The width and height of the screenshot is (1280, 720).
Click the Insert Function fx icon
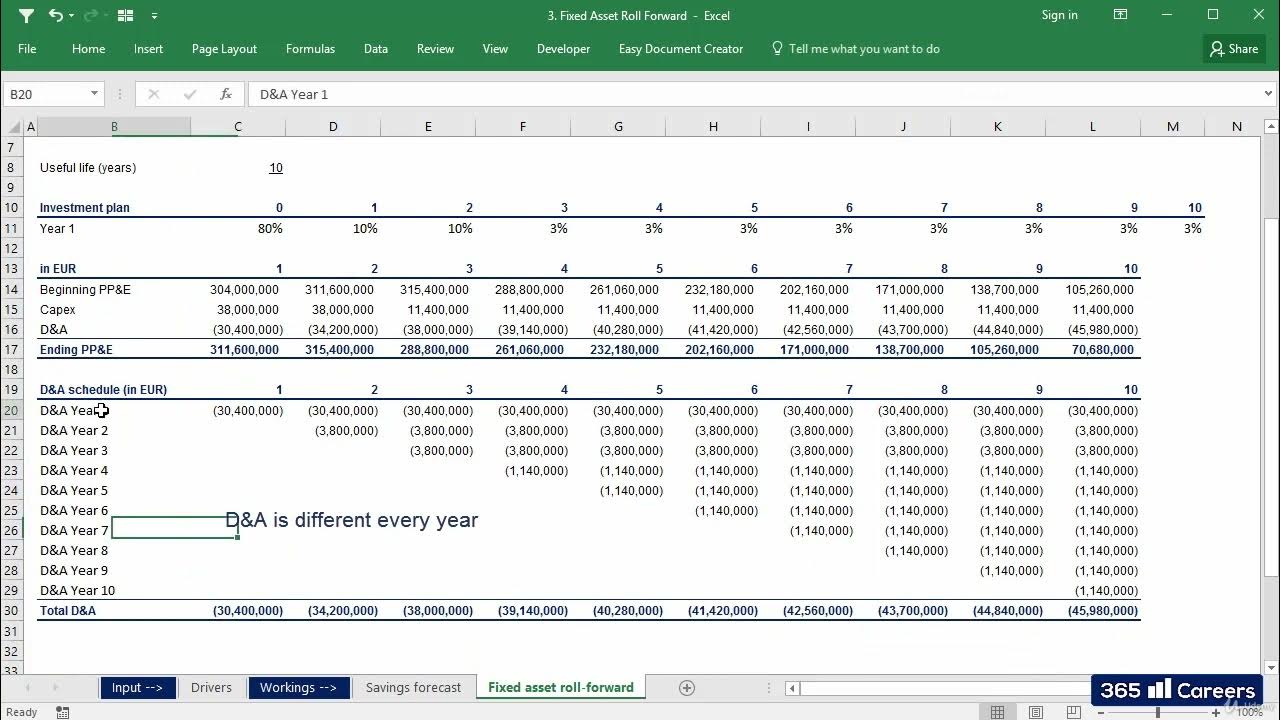pyautogui.click(x=226, y=94)
